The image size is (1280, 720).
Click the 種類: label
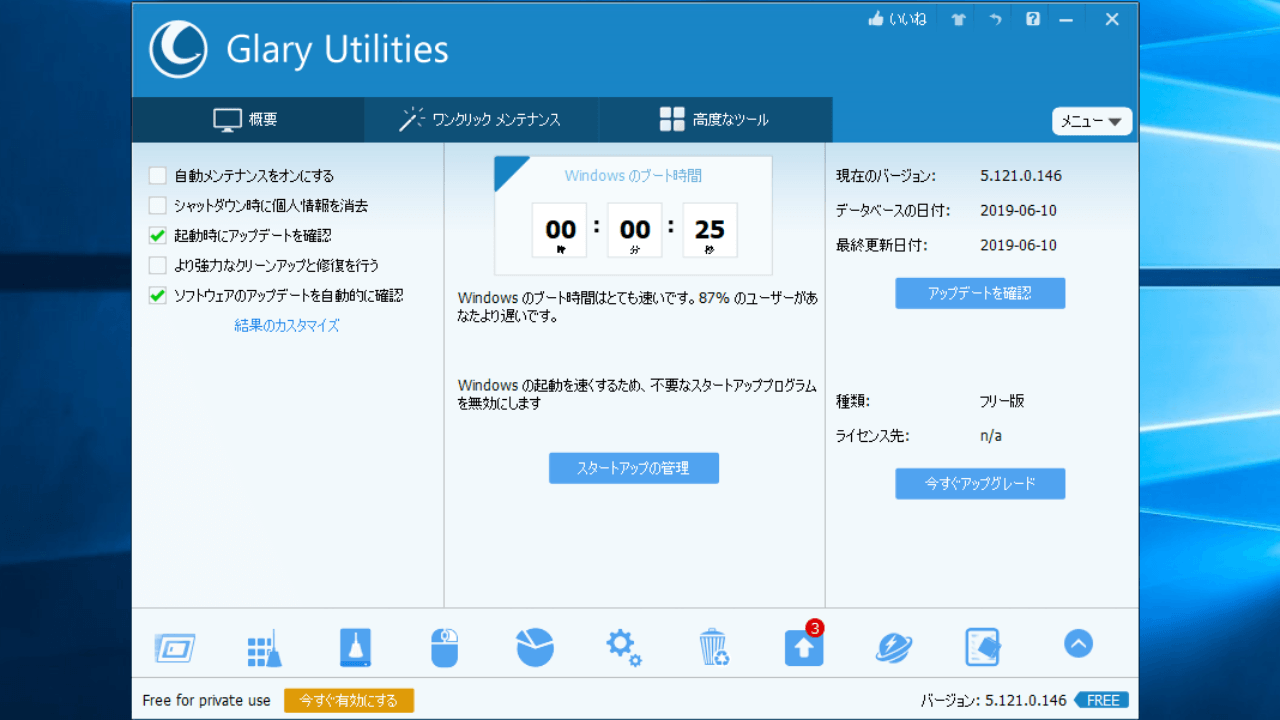click(x=853, y=401)
